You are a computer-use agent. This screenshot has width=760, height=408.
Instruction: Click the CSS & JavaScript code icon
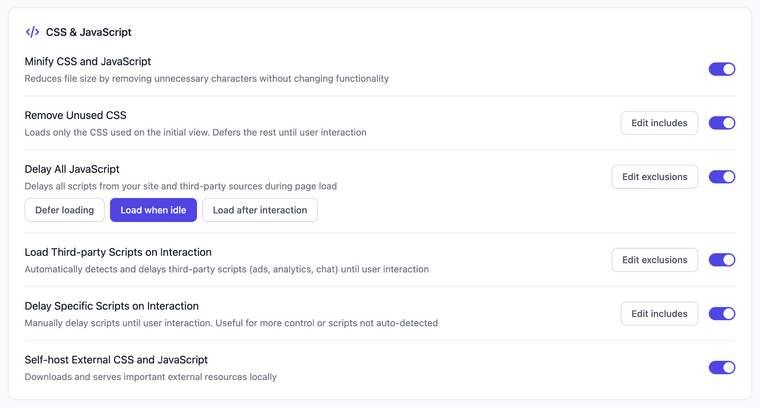click(x=32, y=32)
